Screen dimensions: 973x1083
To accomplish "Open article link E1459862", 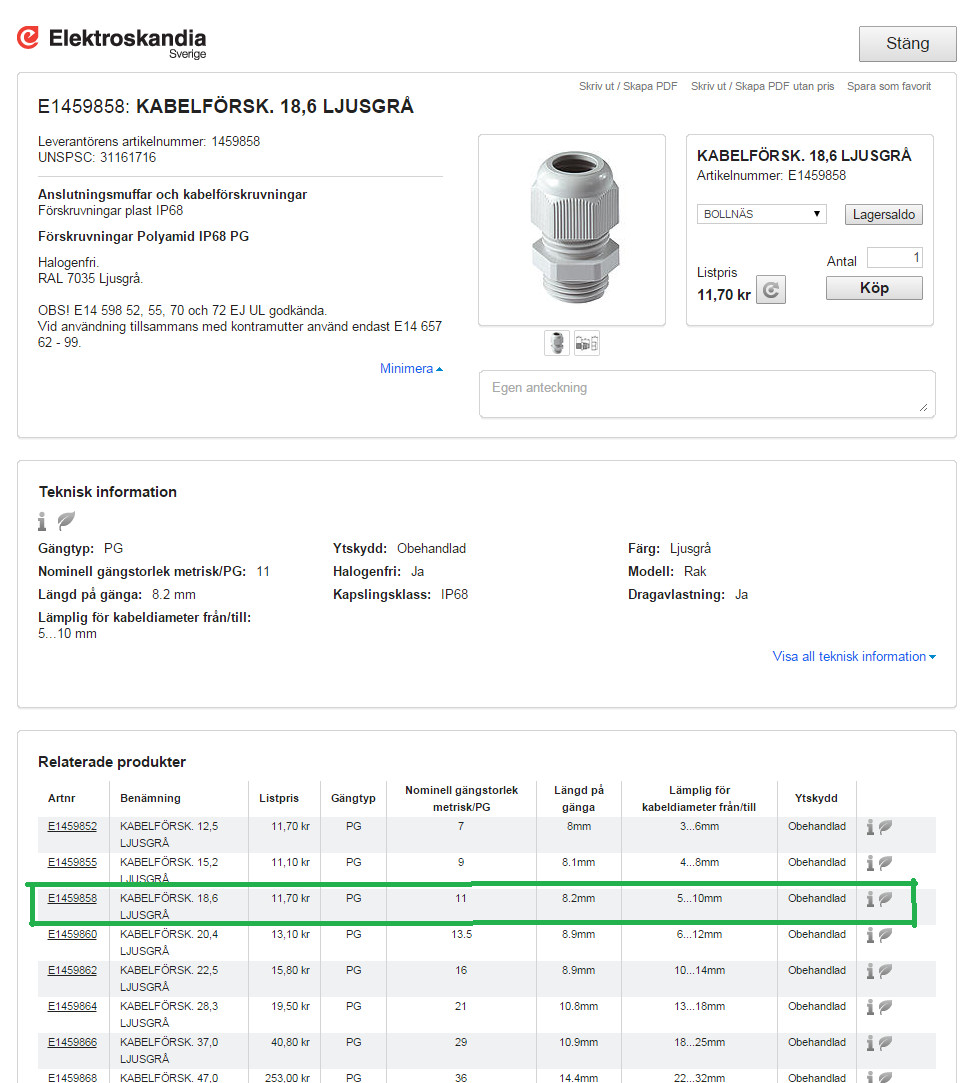I will point(72,971).
